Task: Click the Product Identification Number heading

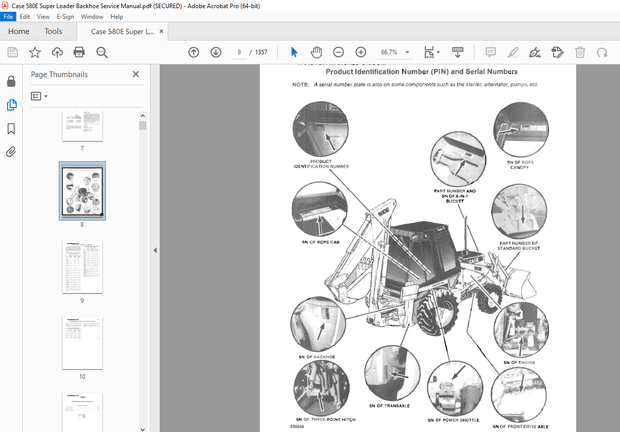Action: tap(422, 72)
